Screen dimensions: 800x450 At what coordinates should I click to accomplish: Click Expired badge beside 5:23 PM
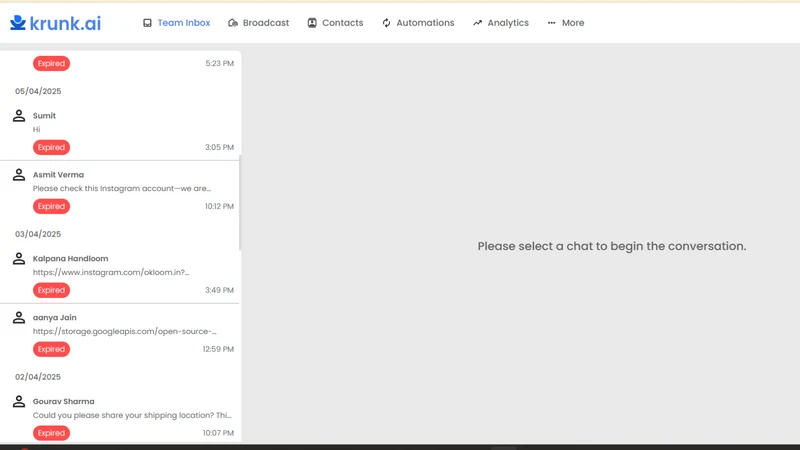pos(52,63)
